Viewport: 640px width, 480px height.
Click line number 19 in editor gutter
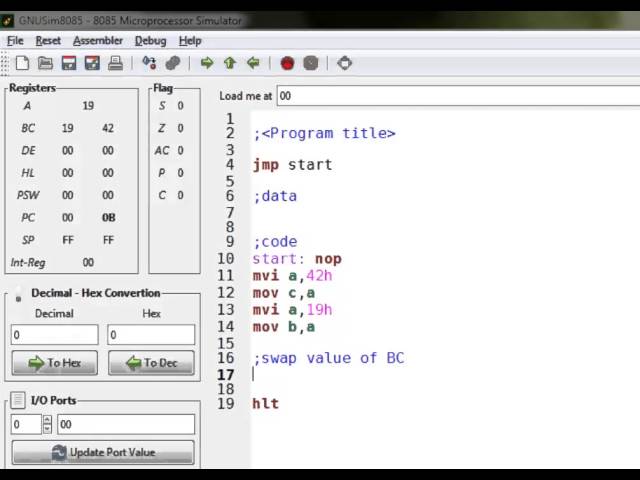click(x=225, y=404)
